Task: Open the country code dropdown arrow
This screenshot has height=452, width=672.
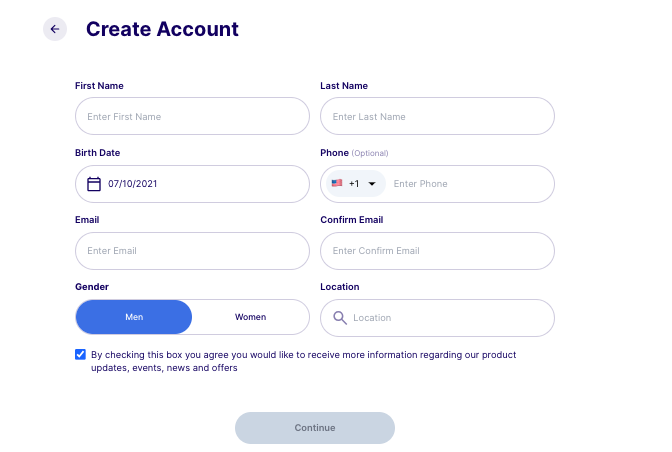Action: click(x=372, y=184)
